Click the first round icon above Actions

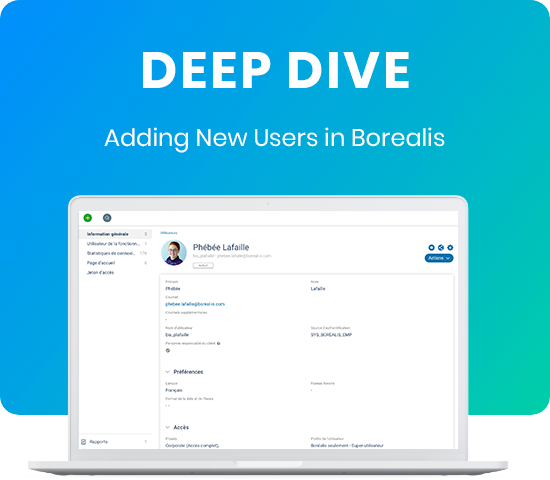tap(431, 247)
